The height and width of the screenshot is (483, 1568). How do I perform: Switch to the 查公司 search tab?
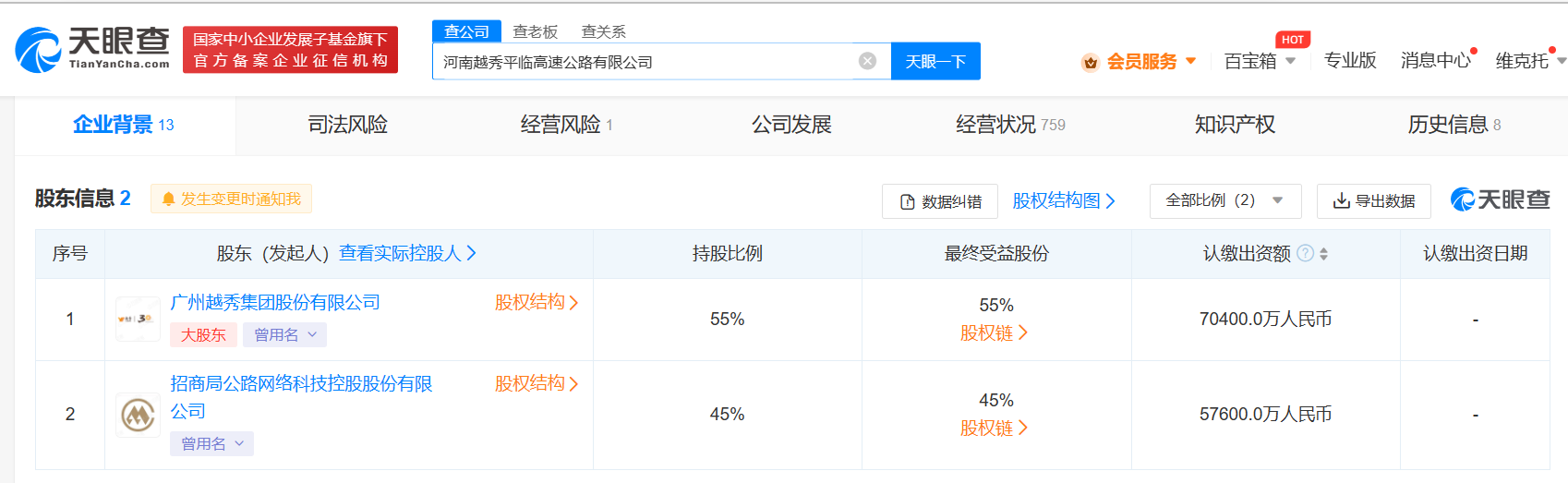pyautogui.click(x=466, y=31)
